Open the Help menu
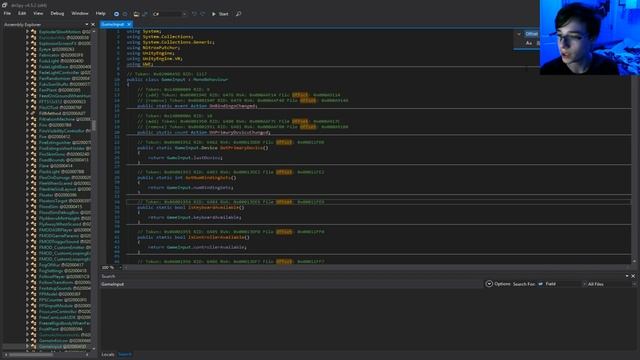The width and height of the screenshot is (640, 360). click(100, 13)
